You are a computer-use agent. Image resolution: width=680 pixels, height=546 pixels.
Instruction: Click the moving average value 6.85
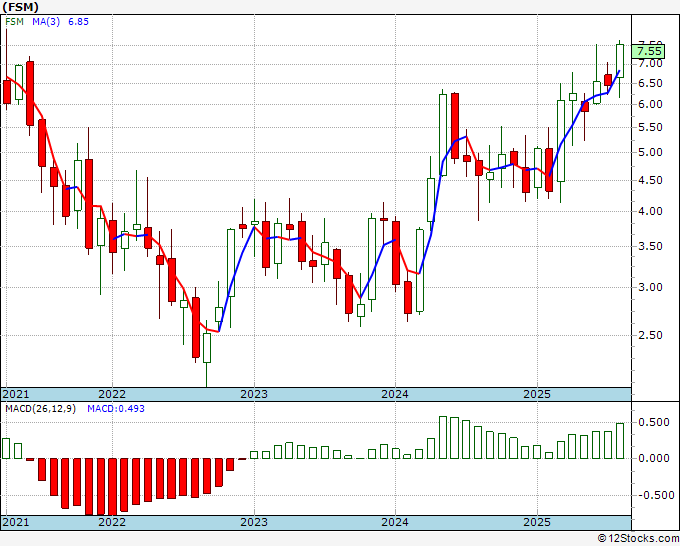point(78,22)
